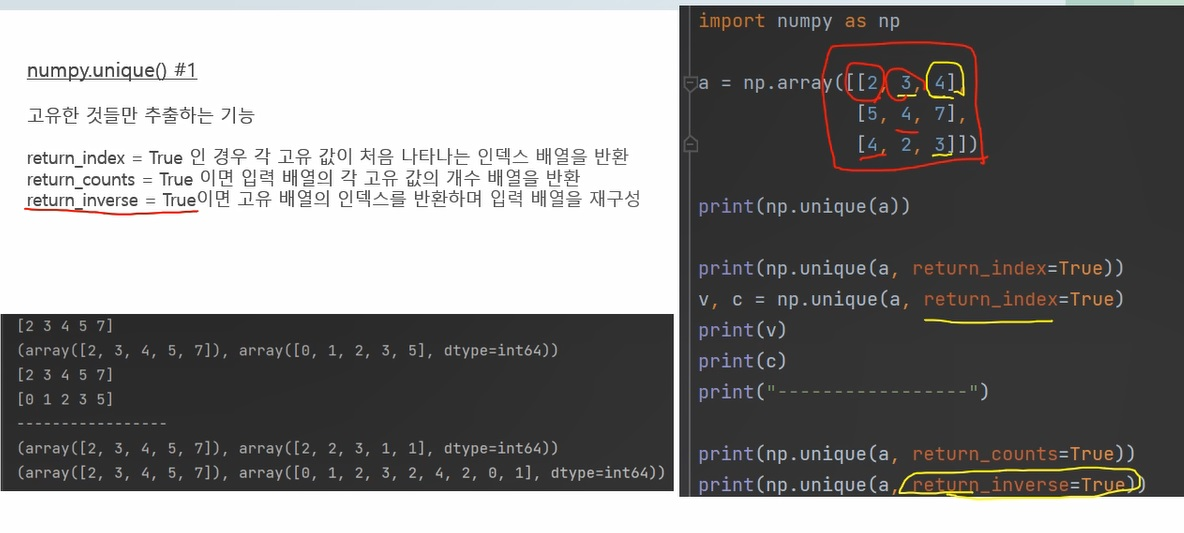Select the '고유한 것들만 추출하는 기능' description line

pyautogui.click(x=140, y=116)
